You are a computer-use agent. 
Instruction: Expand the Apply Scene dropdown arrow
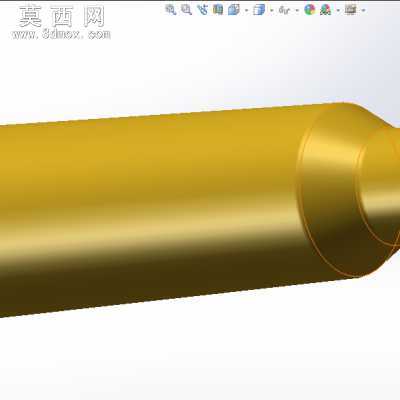coord(338,11)
